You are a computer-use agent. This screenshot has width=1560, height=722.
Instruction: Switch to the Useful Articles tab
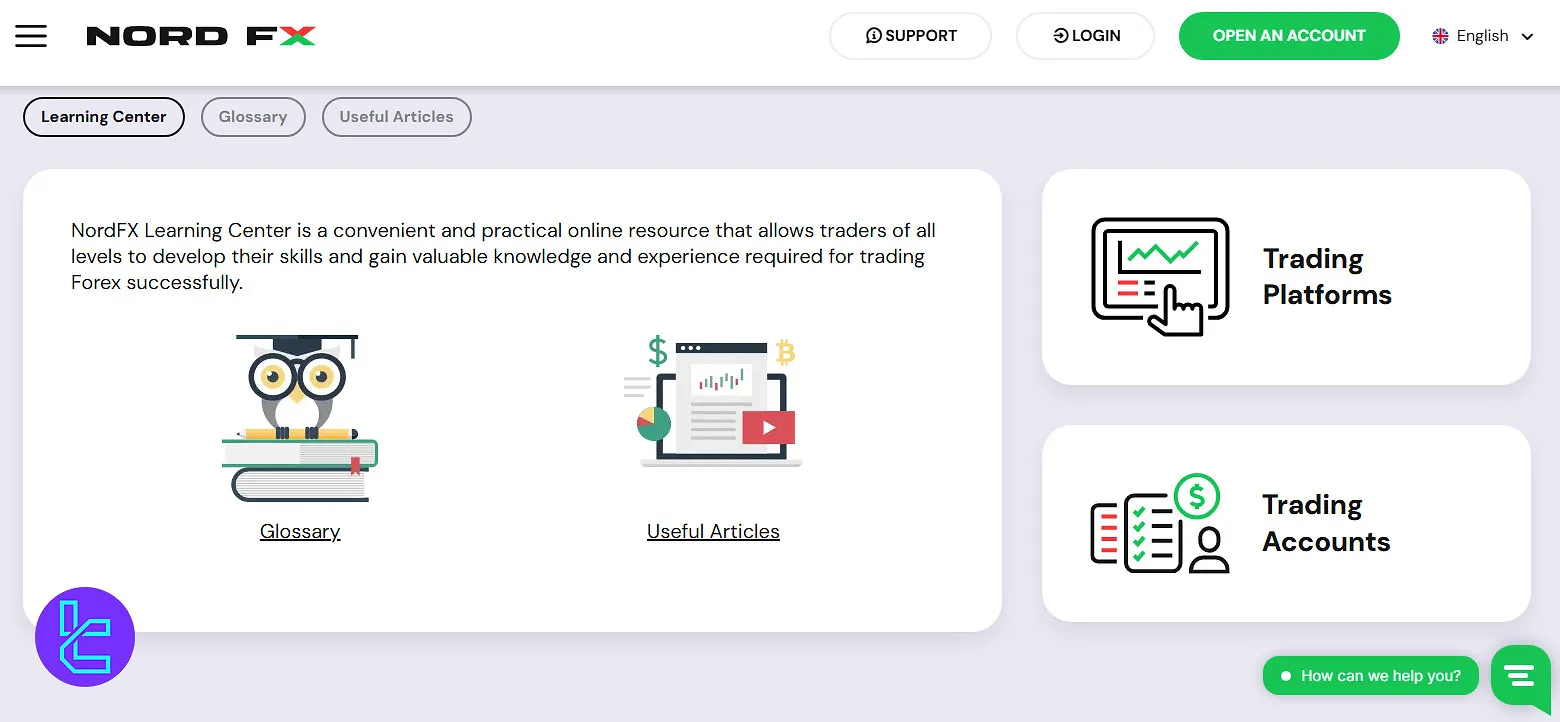pyautogui.click(x=396, y=117)
